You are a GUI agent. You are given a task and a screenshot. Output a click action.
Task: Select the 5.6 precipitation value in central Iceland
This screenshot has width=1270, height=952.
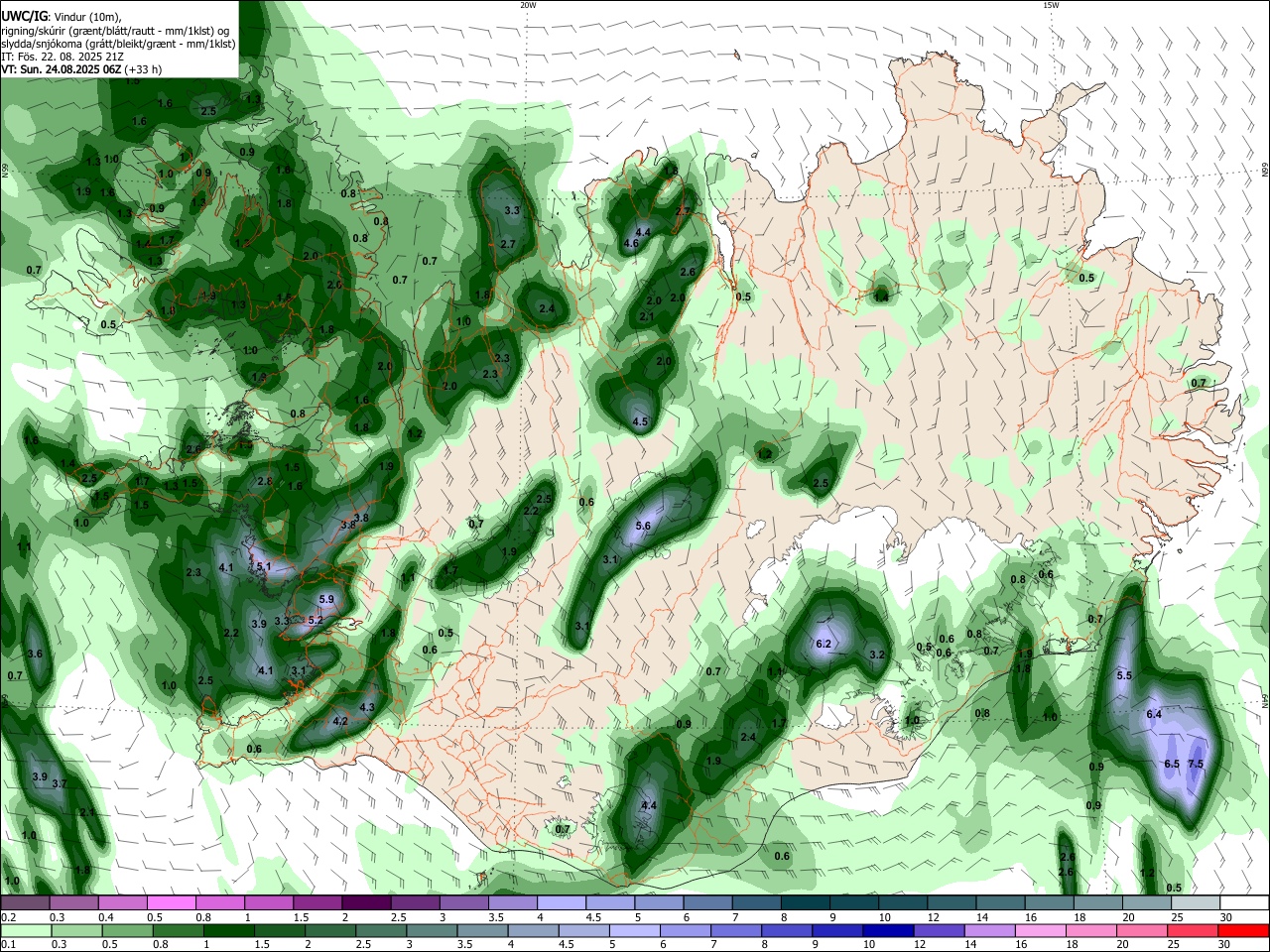pyautogui.click(x=642, y=527)
